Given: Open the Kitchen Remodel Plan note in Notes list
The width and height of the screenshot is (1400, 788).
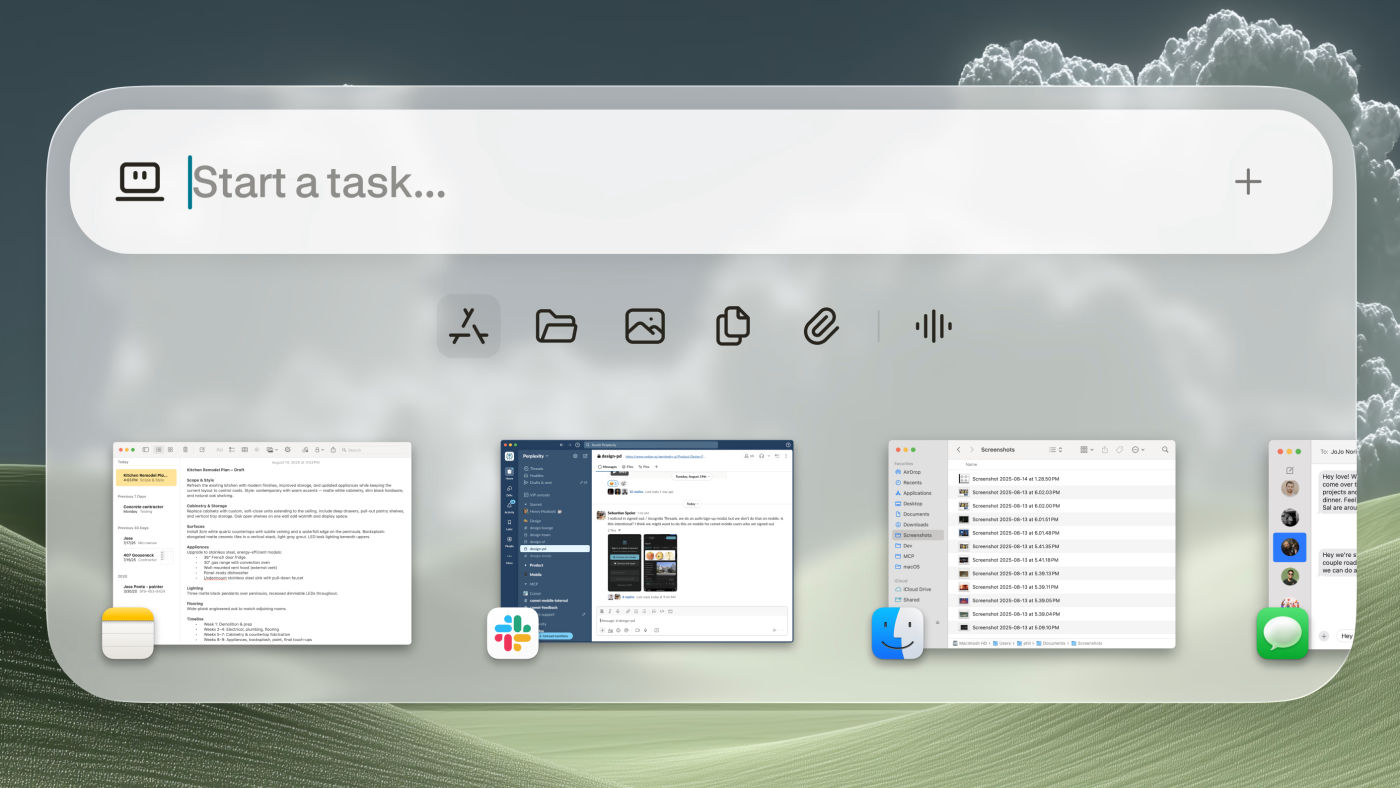Looking at the screenshot, I should click(148, 478).
